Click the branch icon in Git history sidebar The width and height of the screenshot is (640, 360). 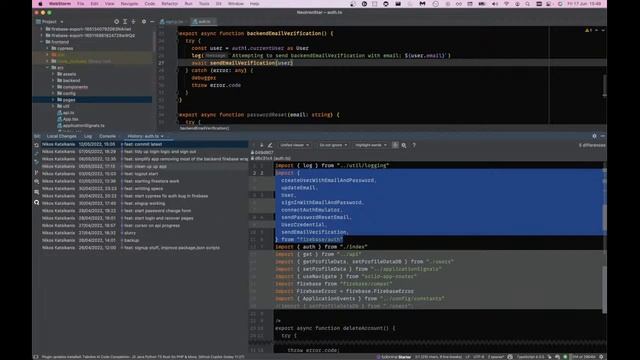pyautogui.click(x=36, y=173)
